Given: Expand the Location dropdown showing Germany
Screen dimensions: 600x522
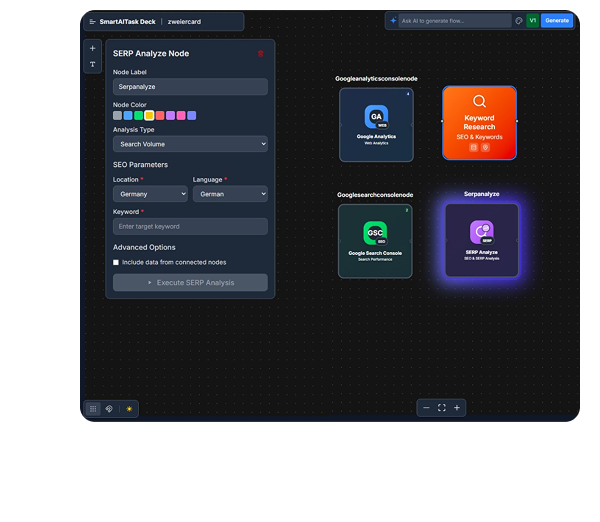Looking at the screenshot, I should [150, 194].
